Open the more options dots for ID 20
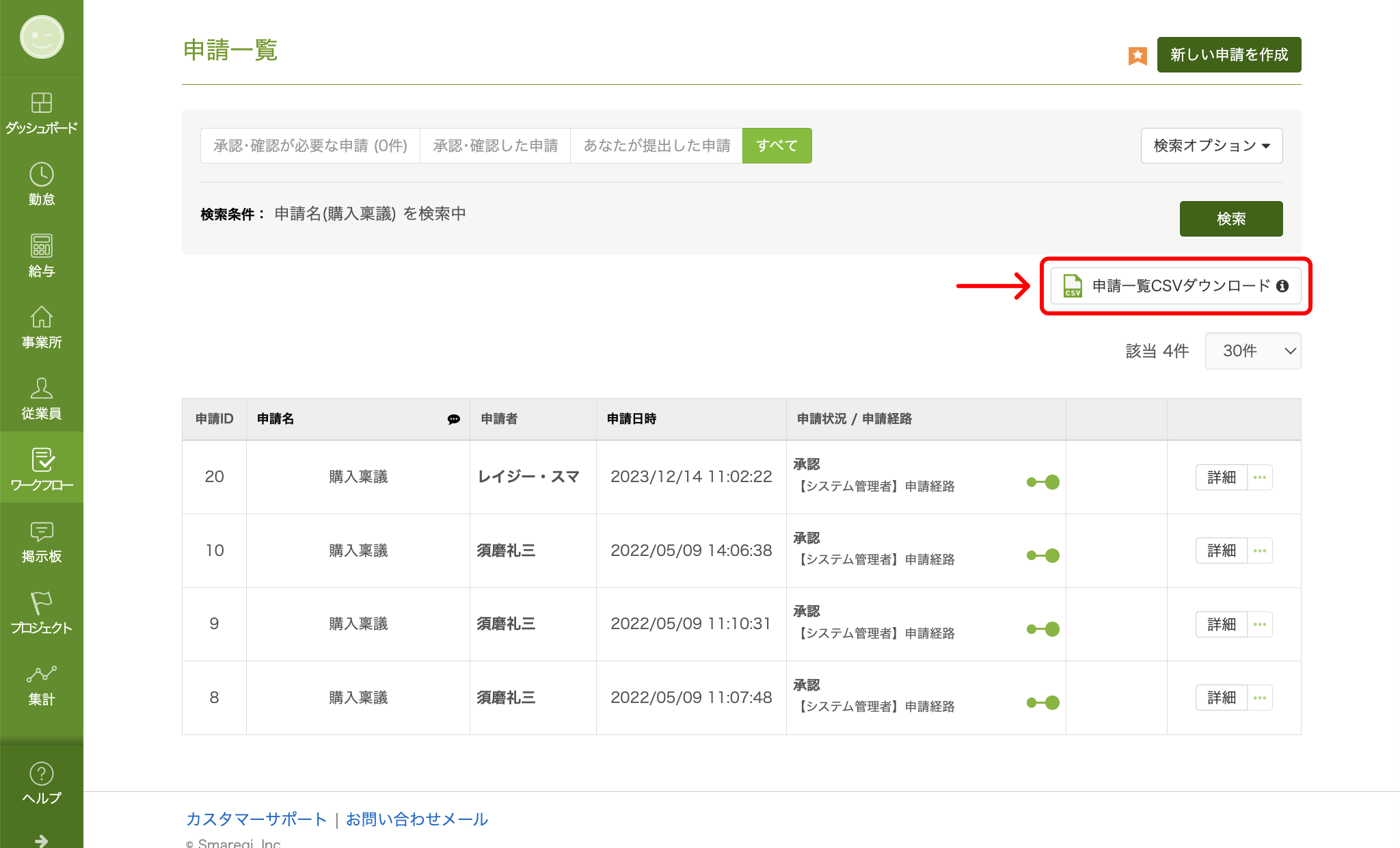The height and width of the screenshot is (848, 1400). tap(1260, 477)
